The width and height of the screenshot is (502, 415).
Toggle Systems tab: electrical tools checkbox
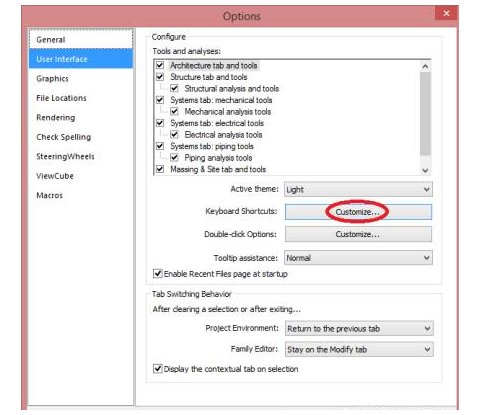(160, 123)
